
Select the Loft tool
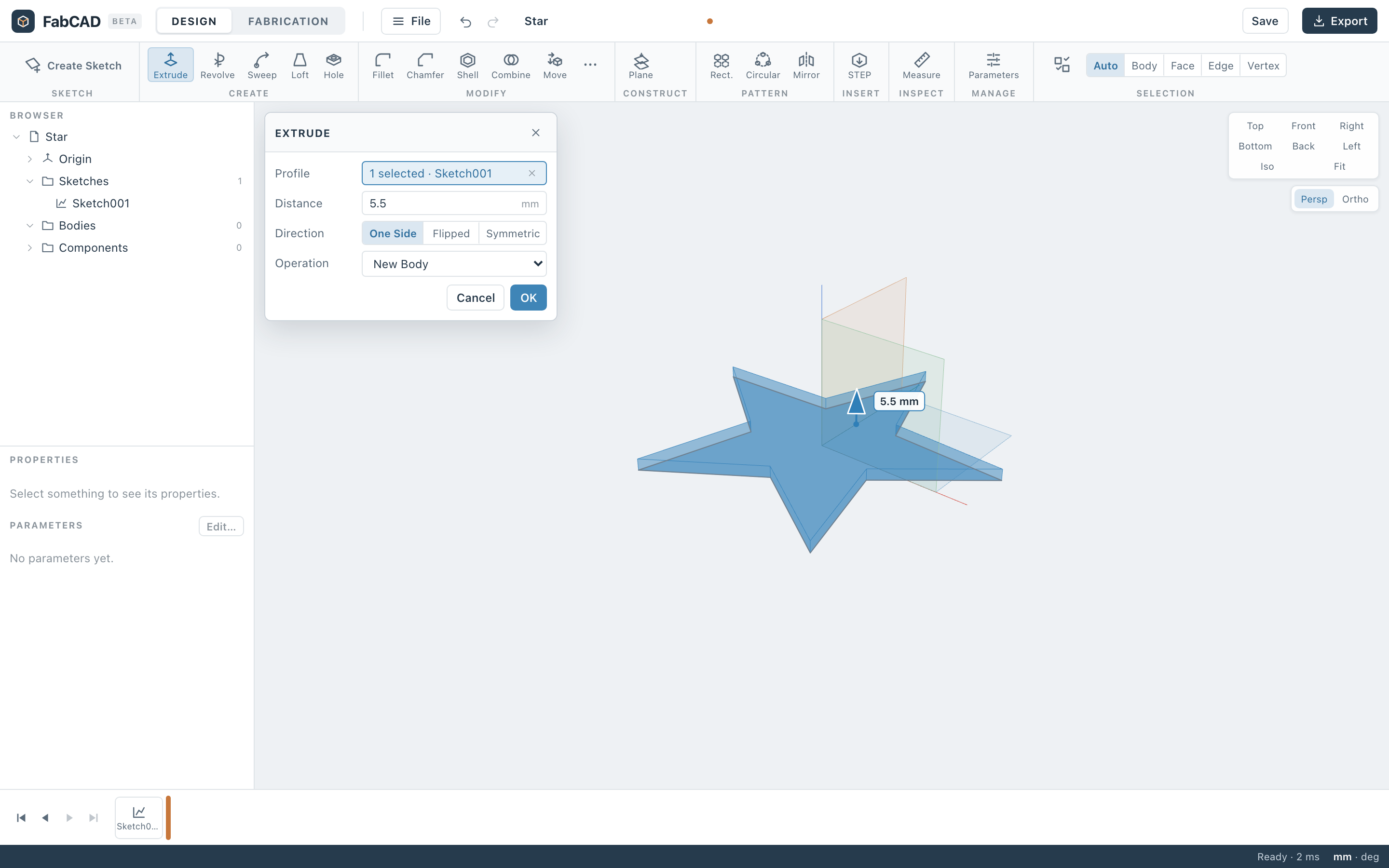coord(300,66)
